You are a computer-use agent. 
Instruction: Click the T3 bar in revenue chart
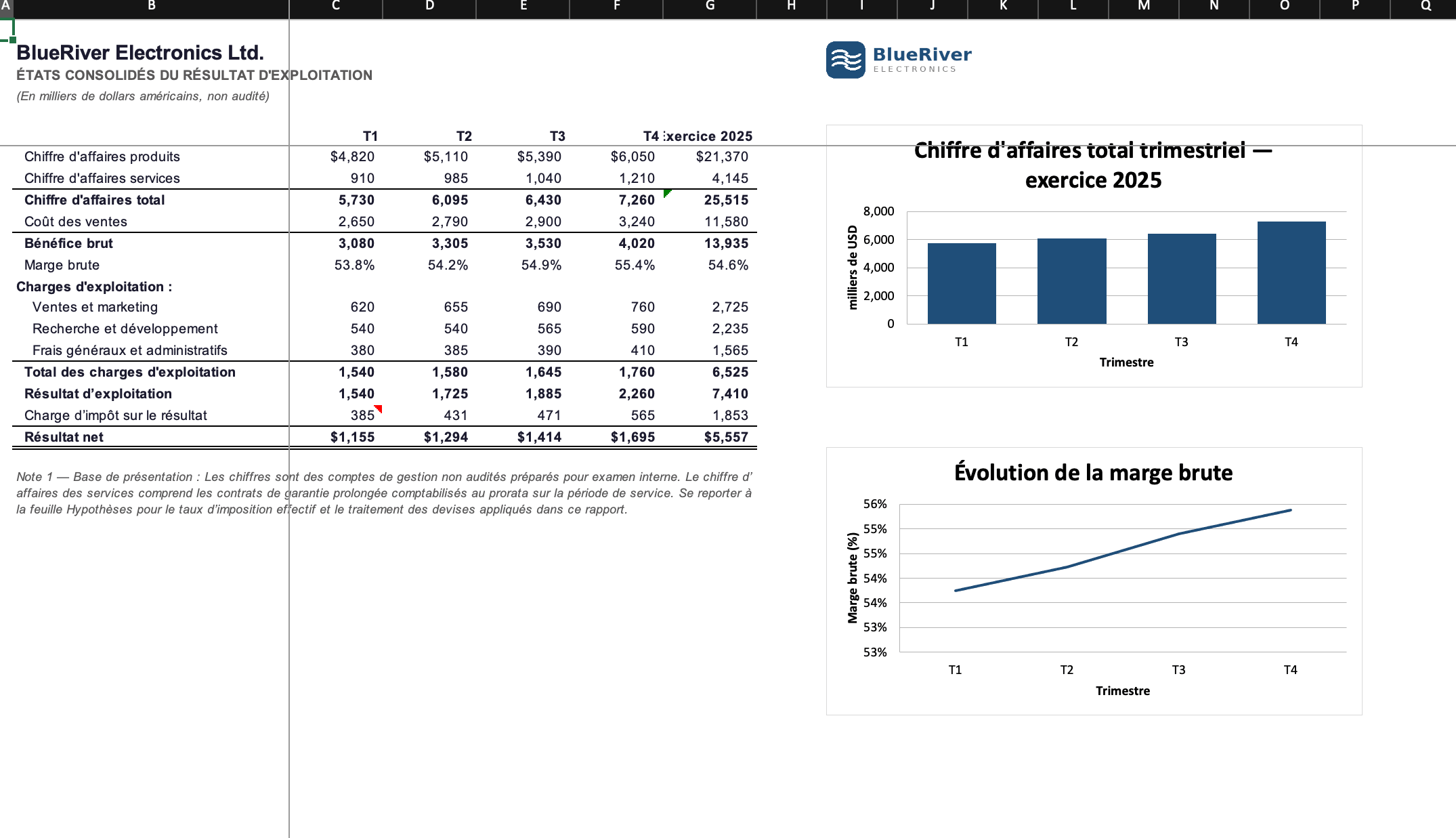point(1182,278)
